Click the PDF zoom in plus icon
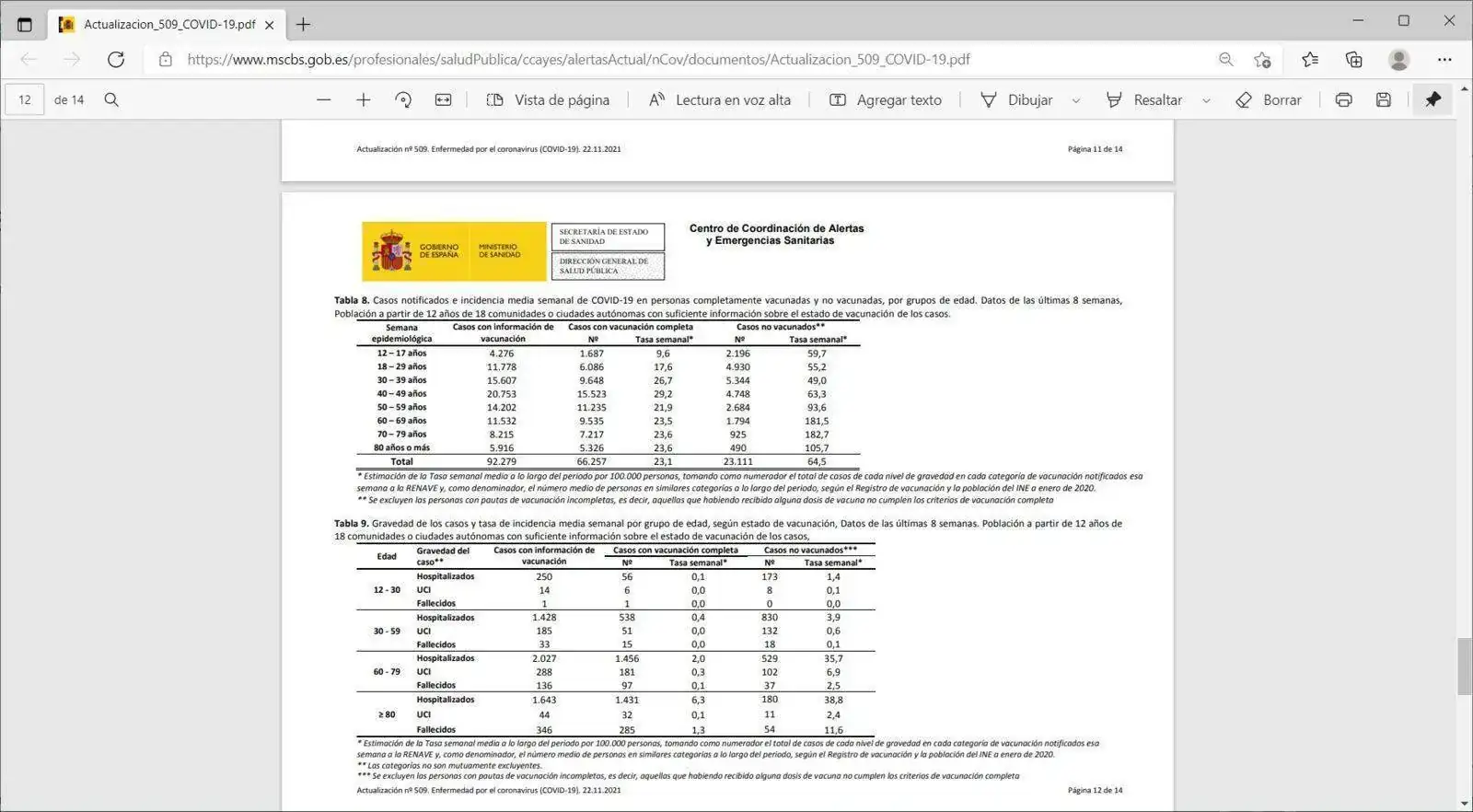Viewport: 1473px width, 812px height. point(364,99)
